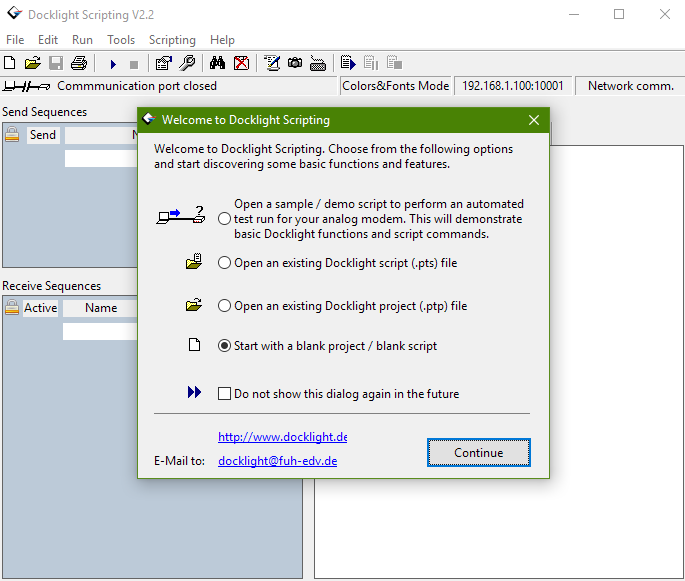The width and height of the screenshot is (685, 581).
Task: Open the Edit menu
Action: coord(48,40)
